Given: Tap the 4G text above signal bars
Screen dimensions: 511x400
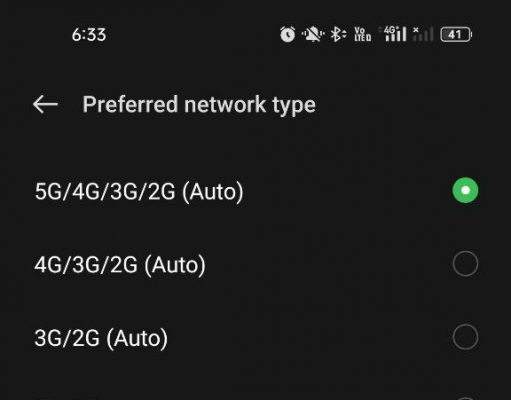Looking at the screenshot, I should (389, 30).
